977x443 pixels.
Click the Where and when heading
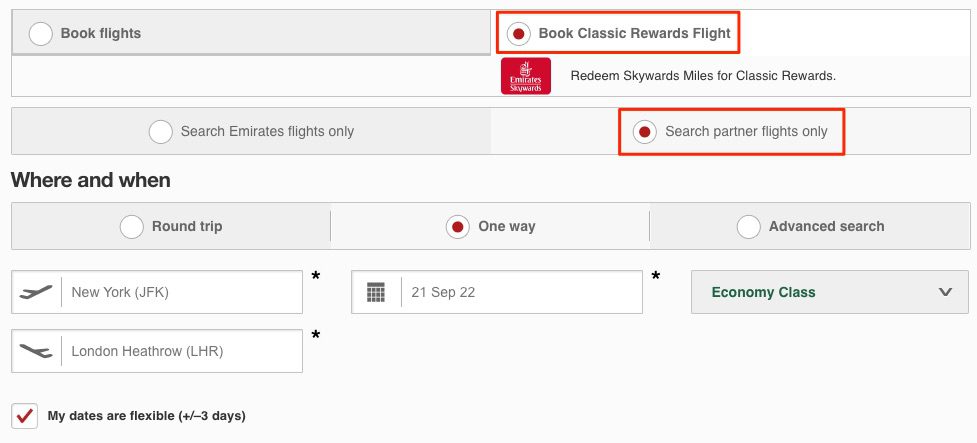tap(91, 180)
